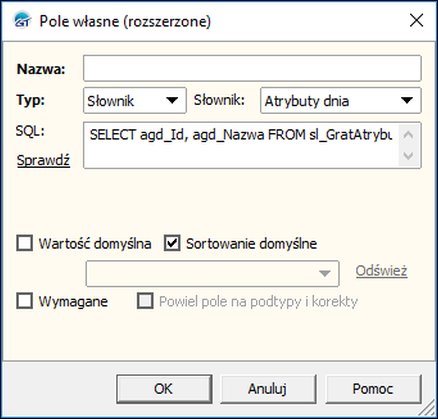Click the Odśwież link
This screenshot has height=419, width=438.
tap(381, 271)
